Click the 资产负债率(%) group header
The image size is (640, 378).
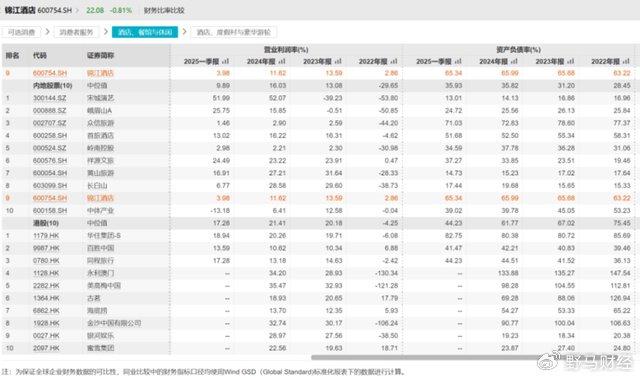518,50
